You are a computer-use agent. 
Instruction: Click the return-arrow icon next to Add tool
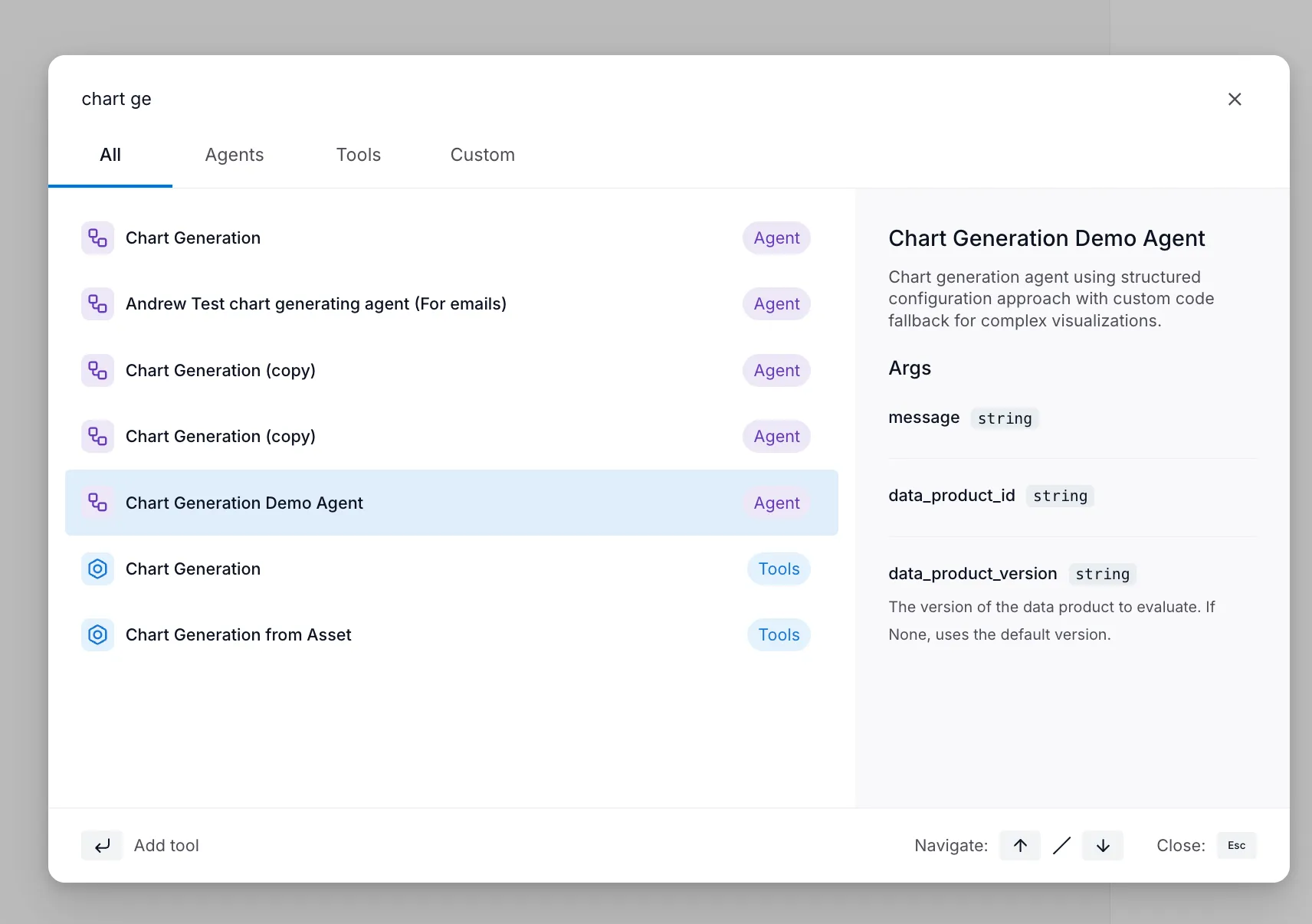click(101, 845)
